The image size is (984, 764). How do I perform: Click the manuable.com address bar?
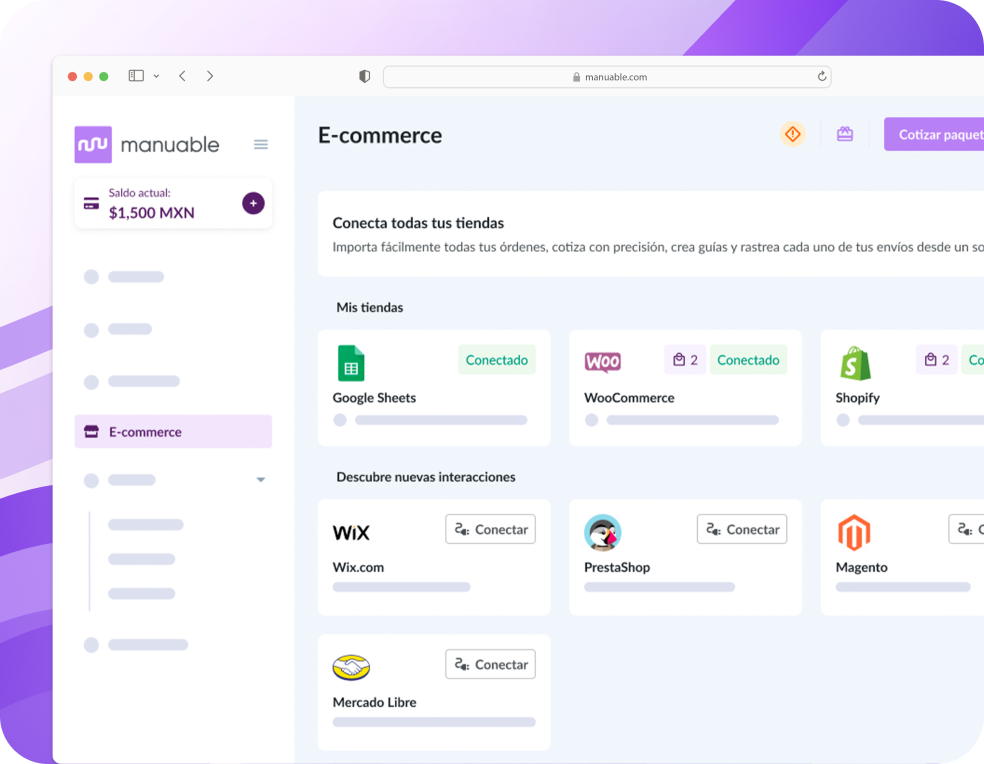pyautogui.click(x=607, y=77)
